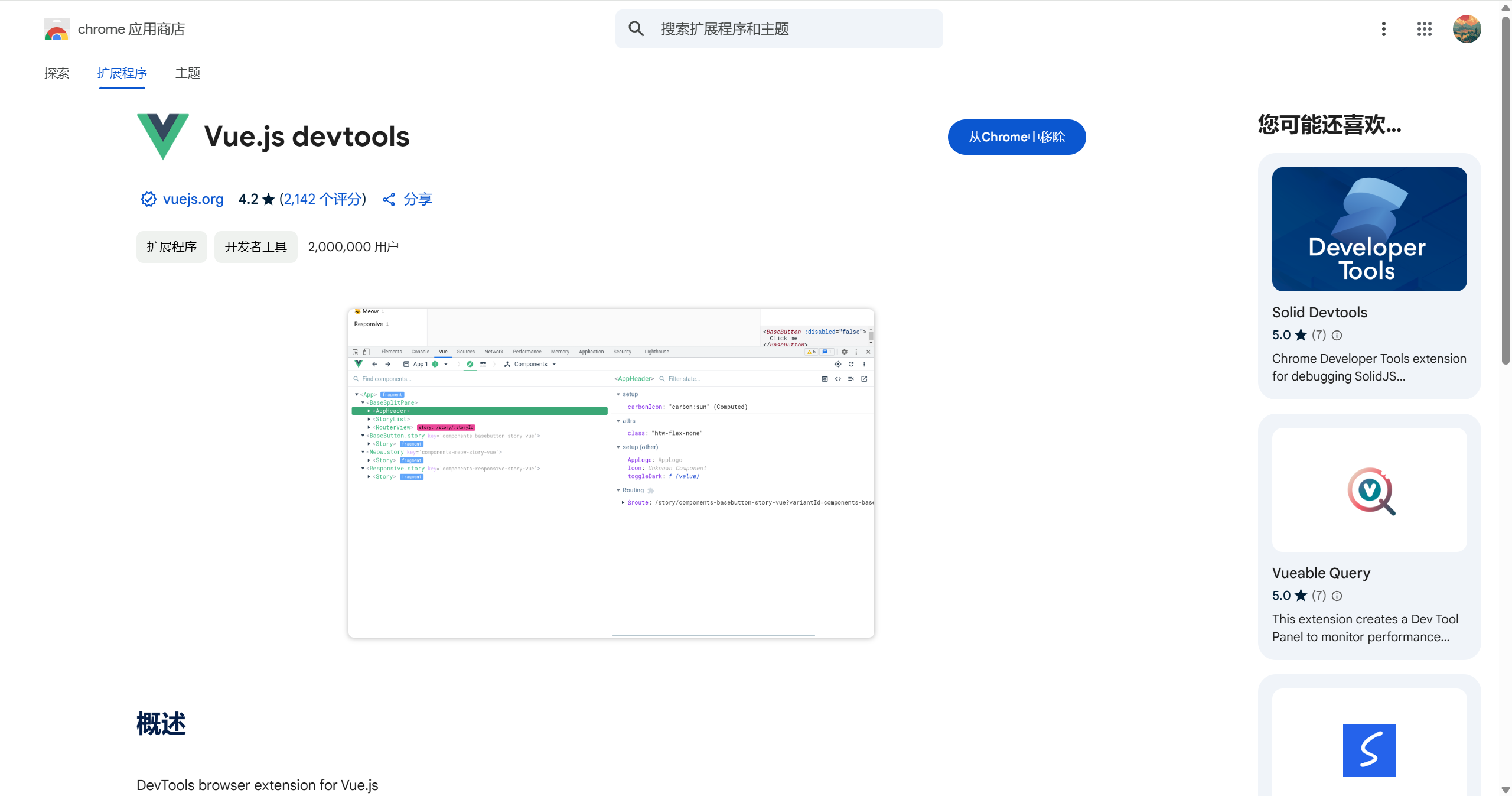Click the scrollbar down arrow
The width and height of the screenshot is (1512, 796).
[1506, 790]
